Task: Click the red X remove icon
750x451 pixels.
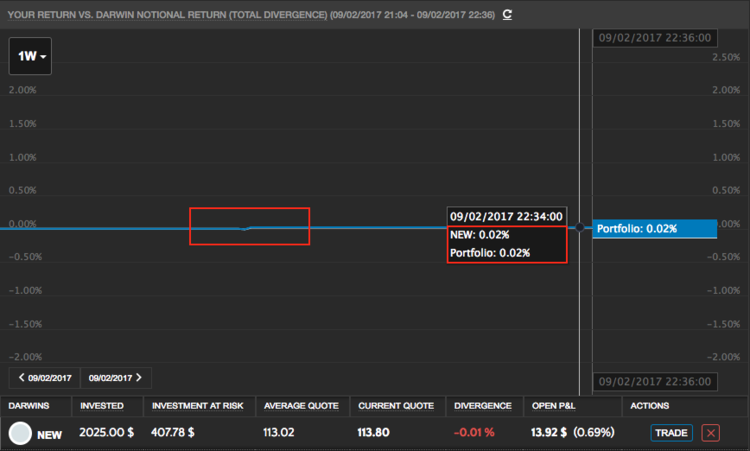Action: [710, 433]
